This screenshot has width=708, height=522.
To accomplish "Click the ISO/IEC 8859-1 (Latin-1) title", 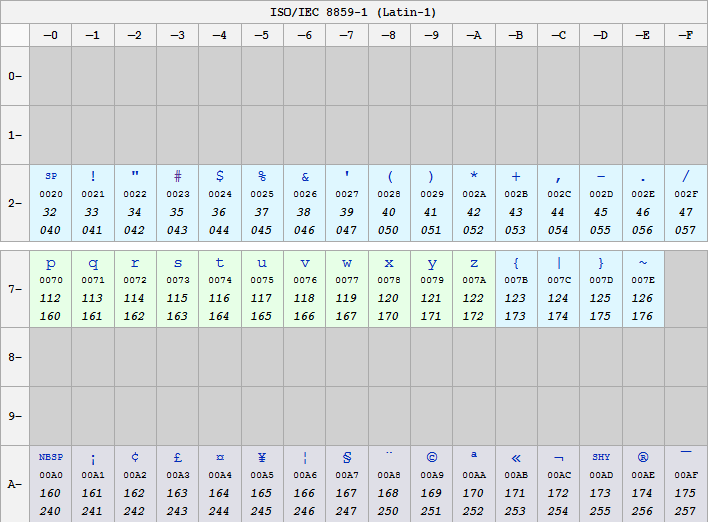I will pyautogui.click(x=354, y=12).
